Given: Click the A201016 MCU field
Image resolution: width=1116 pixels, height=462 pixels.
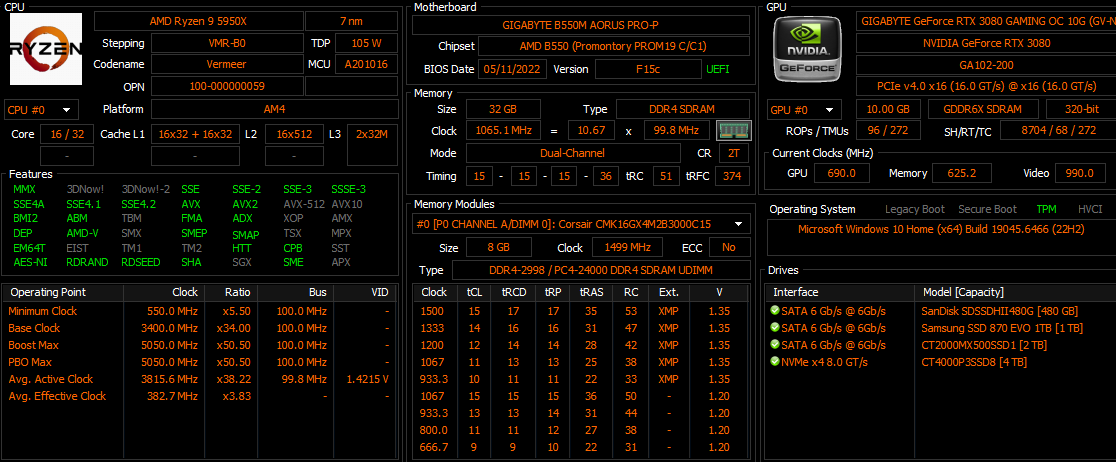Looking at the screenshot, I should (367, 64).
